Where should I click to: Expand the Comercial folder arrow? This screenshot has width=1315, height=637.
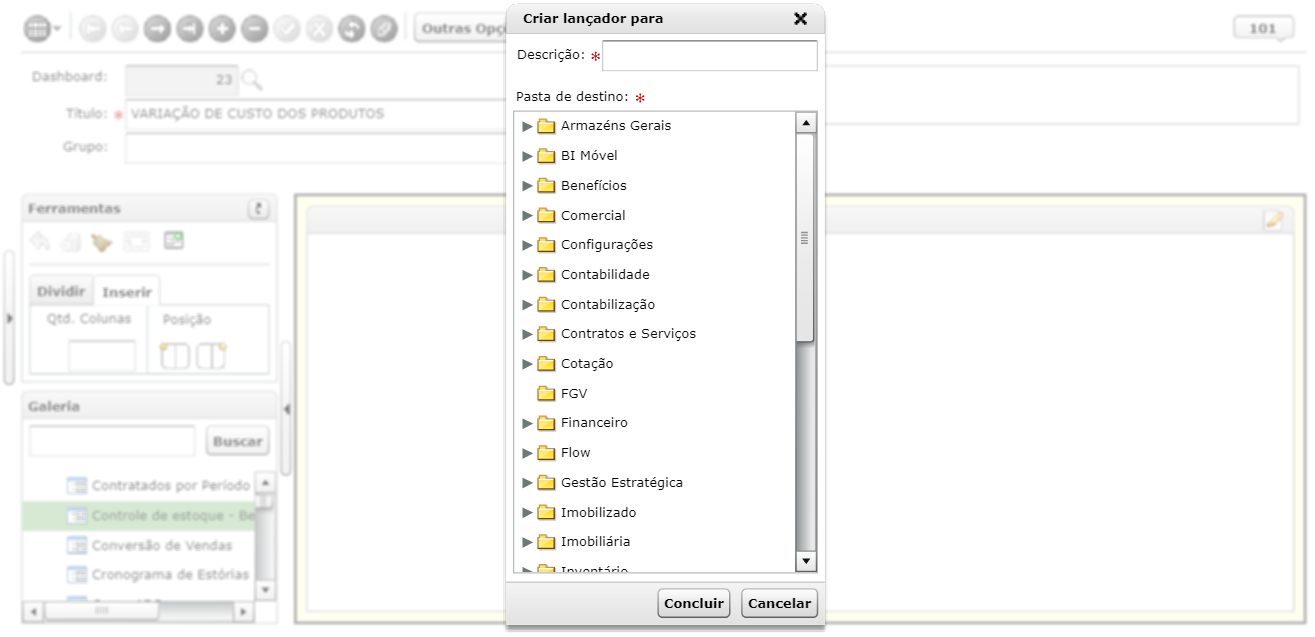528,215
